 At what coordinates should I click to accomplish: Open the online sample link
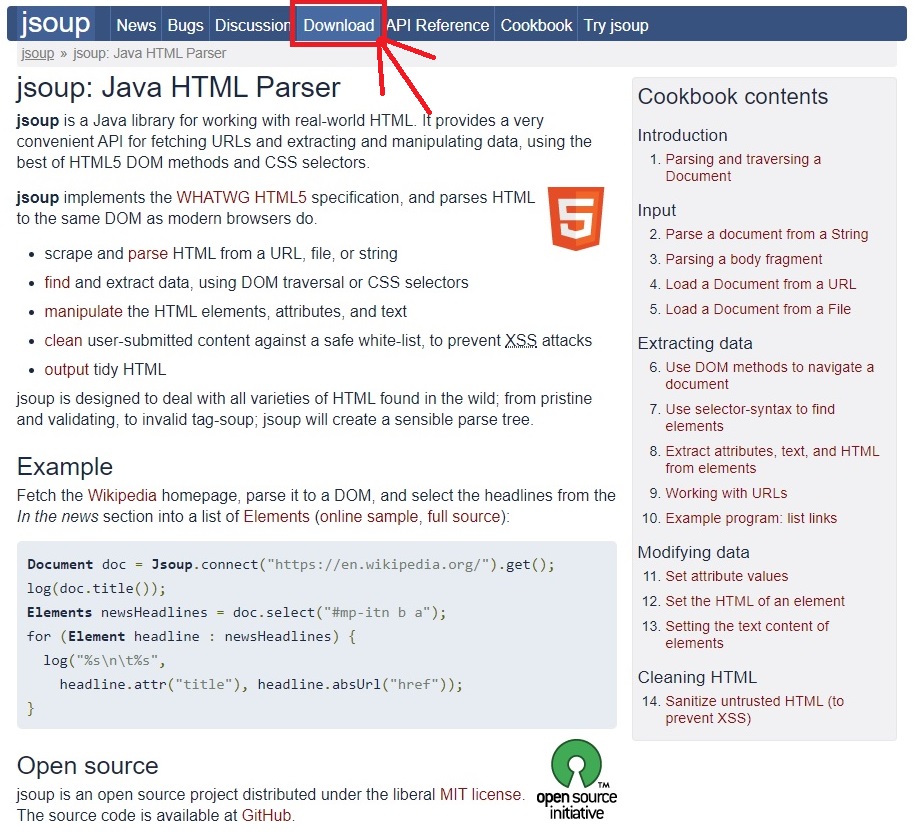[x=369, y=517]
